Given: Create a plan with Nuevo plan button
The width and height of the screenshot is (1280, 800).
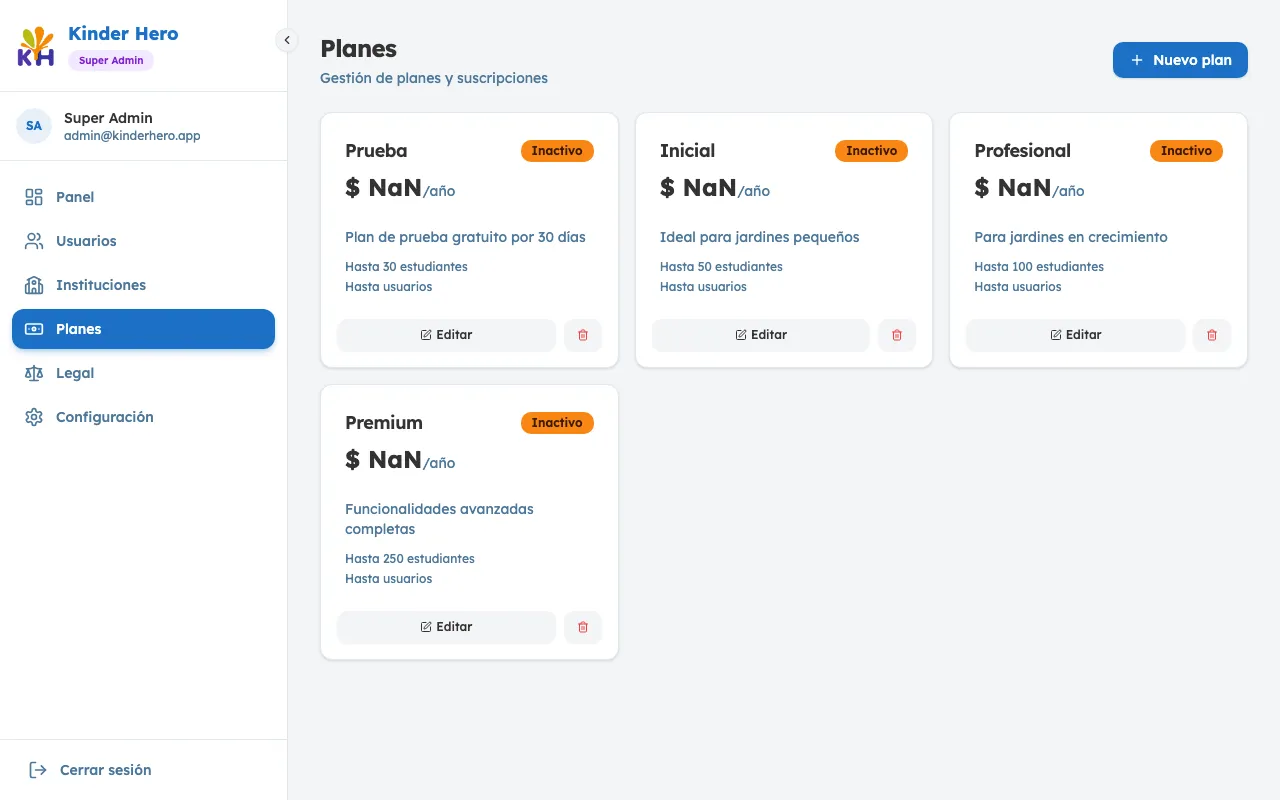Looking at the screenshot, I should (1180, 60).
